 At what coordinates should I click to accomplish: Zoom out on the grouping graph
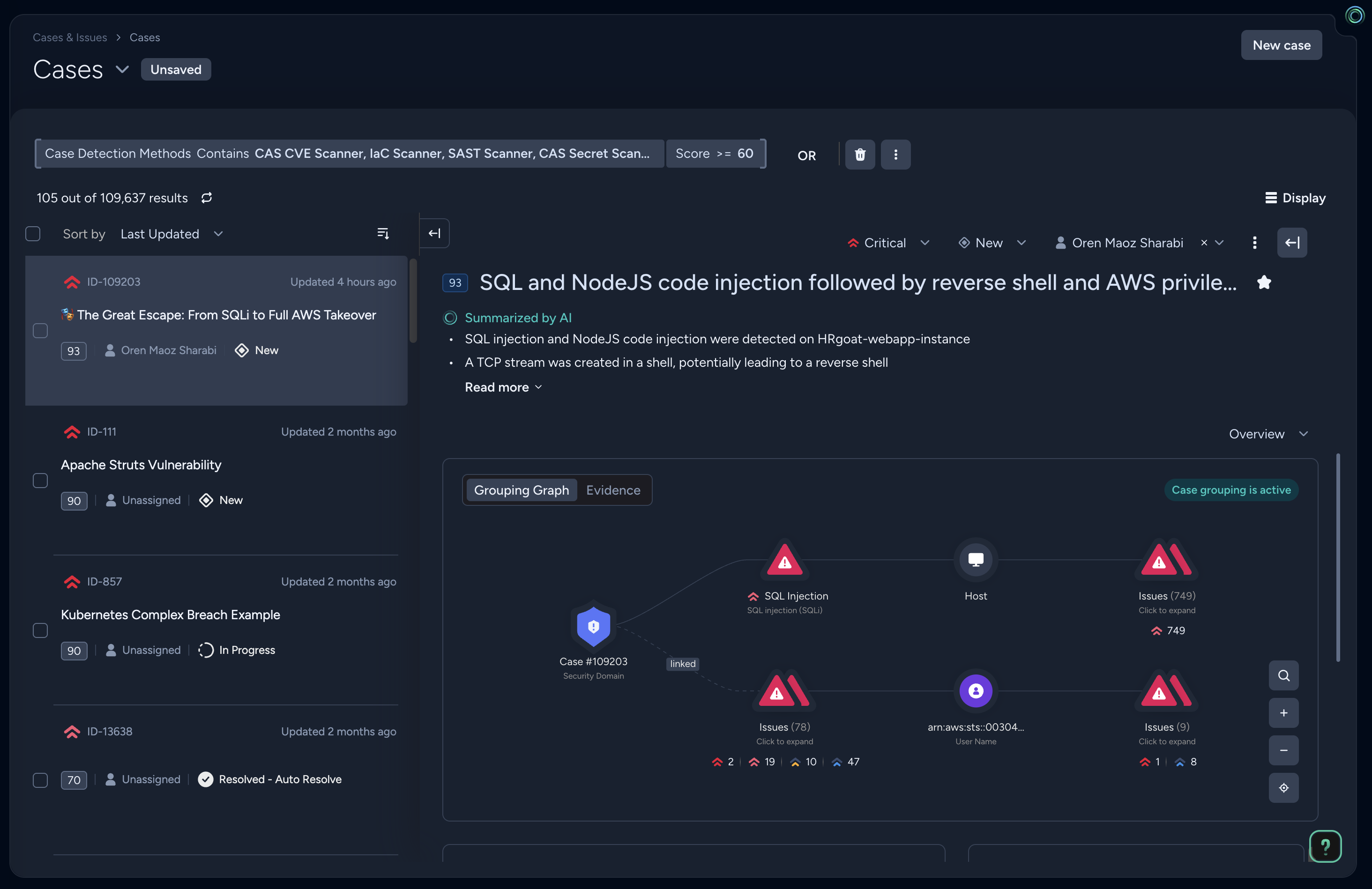(1283, 750)
